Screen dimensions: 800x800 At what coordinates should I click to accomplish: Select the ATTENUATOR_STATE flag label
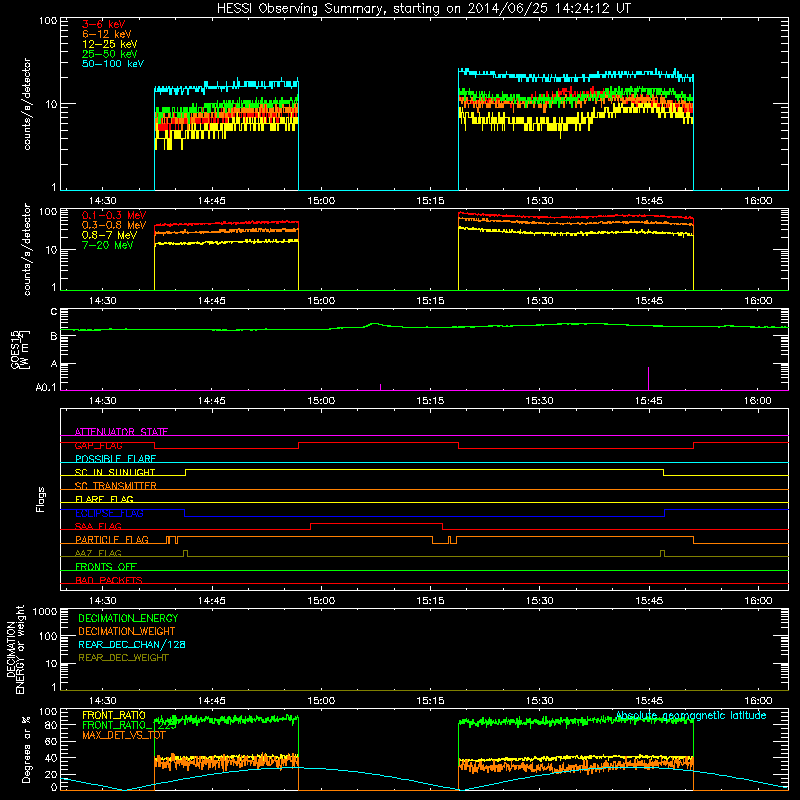[x=121, y=432]
